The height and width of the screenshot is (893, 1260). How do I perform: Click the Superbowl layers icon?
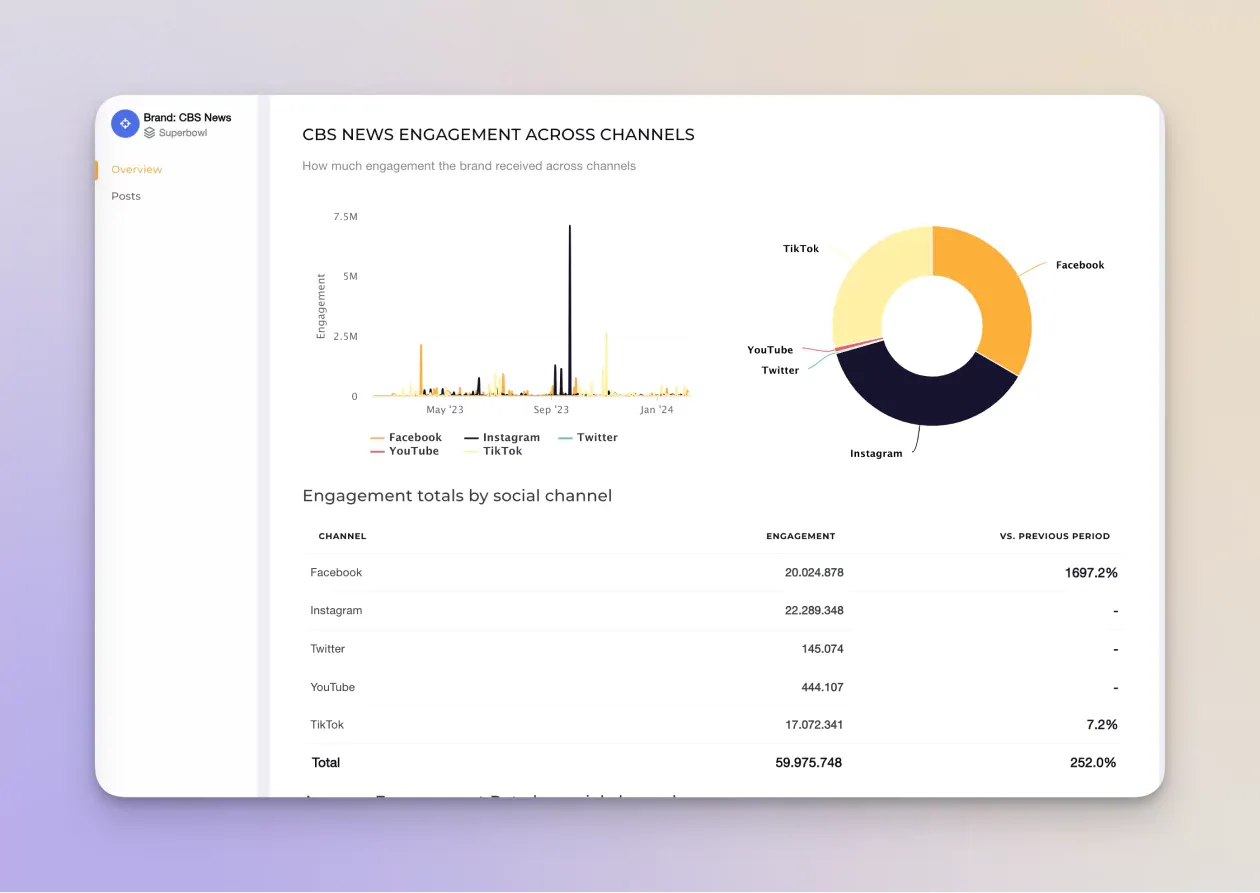(149, 132)
